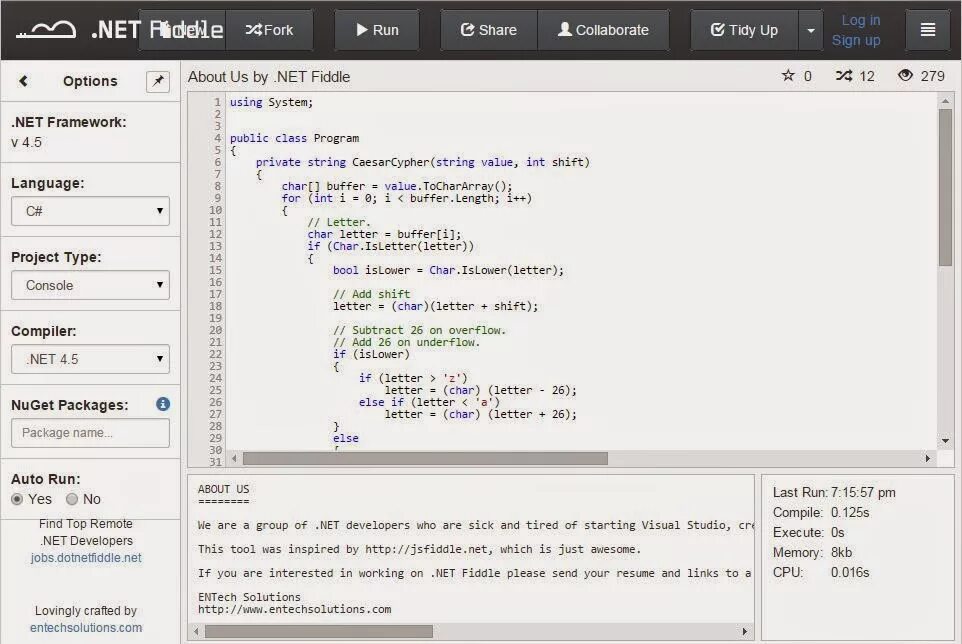This screenshot has width=962, height=644.
Task: Click the 'Options' panel heading
Action: click(90, 81)
